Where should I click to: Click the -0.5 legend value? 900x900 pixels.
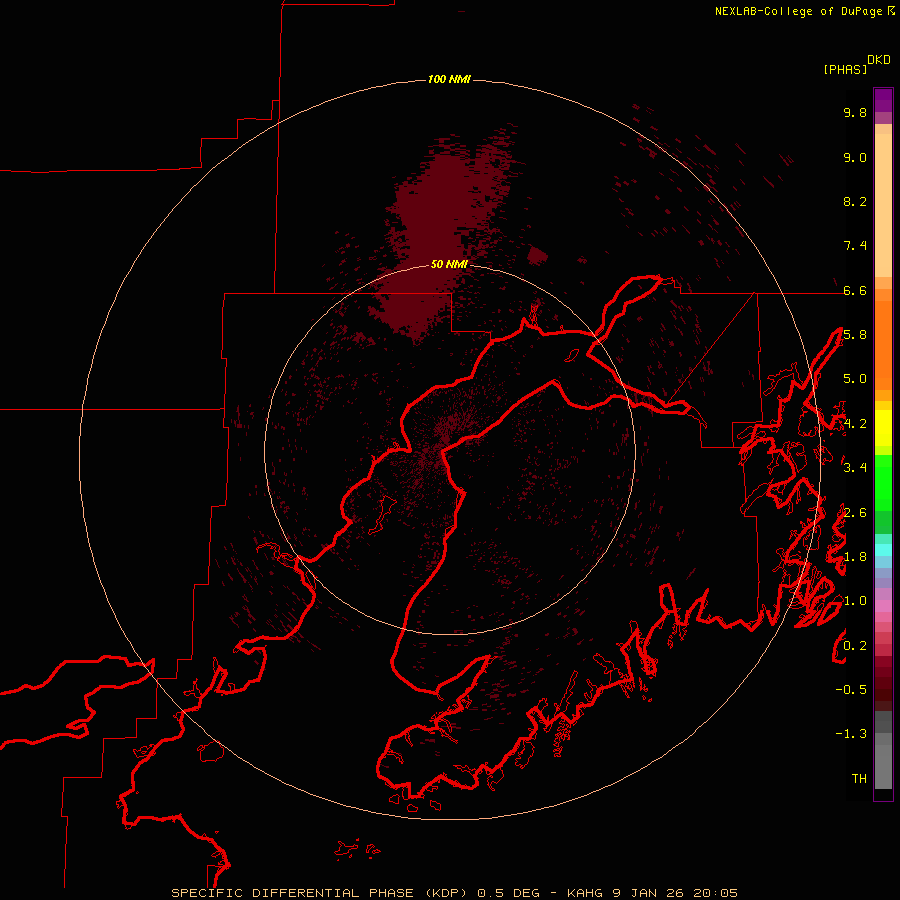[x=851, y=690]
